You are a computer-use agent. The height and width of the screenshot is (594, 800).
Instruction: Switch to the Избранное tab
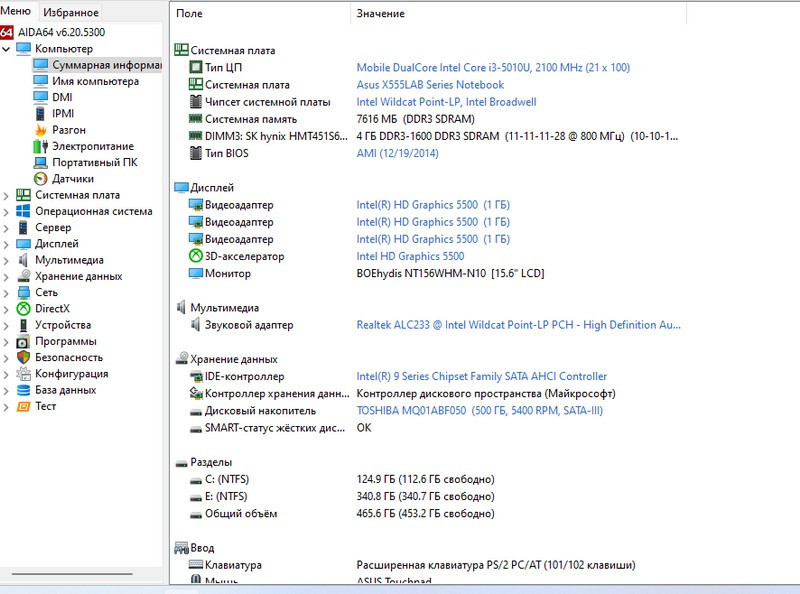coord(71,12)
